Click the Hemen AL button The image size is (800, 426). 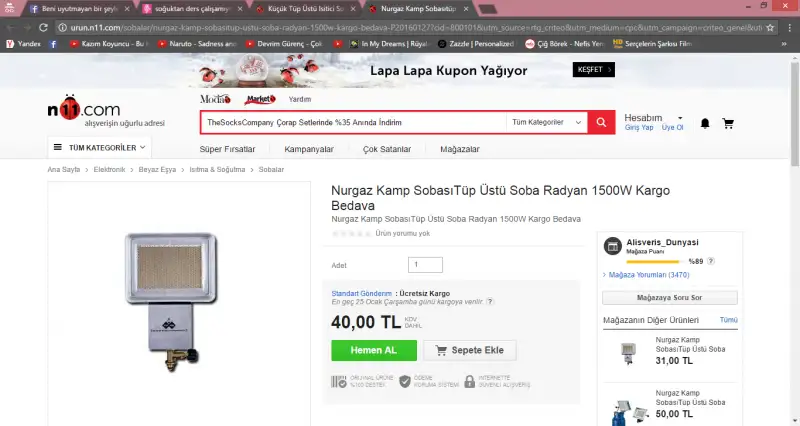coord(374,350)
